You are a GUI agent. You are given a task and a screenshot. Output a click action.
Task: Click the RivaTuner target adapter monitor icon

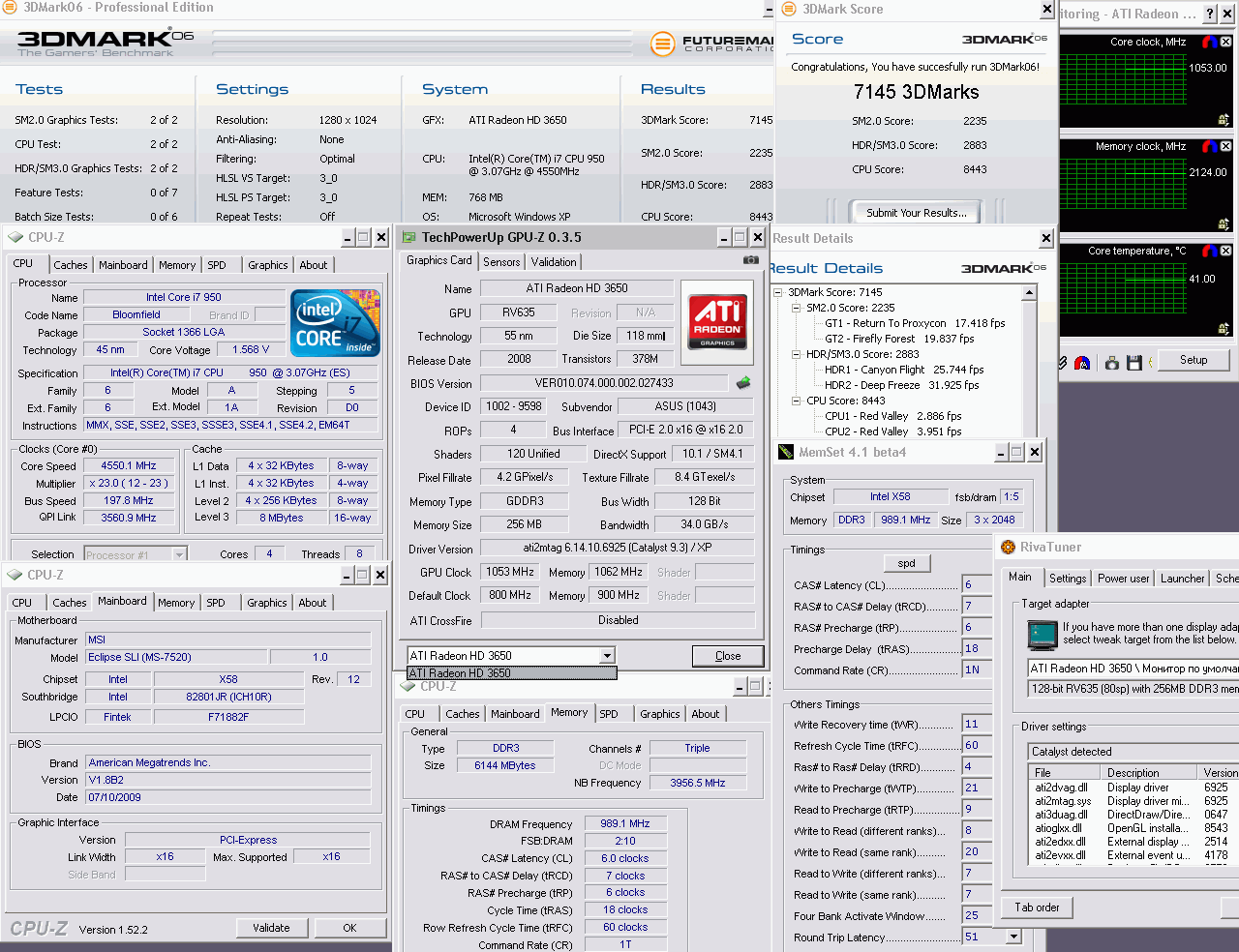tap(1043, 635)
